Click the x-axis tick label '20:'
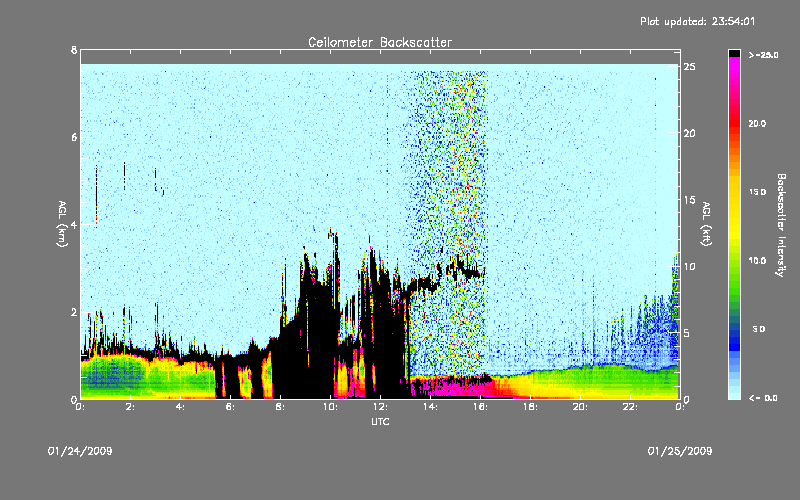Viewport: 800px width, 500px height. pos(580,407)
